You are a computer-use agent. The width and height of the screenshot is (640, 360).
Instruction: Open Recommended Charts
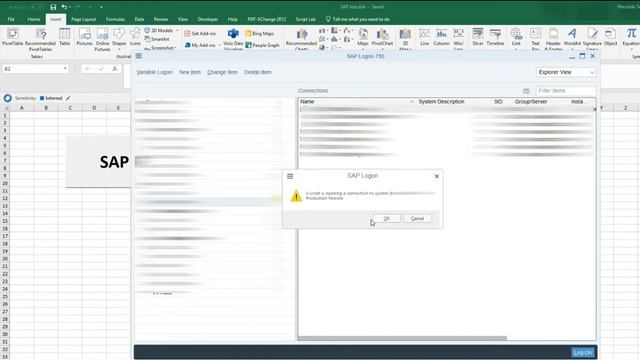point(301,39)
